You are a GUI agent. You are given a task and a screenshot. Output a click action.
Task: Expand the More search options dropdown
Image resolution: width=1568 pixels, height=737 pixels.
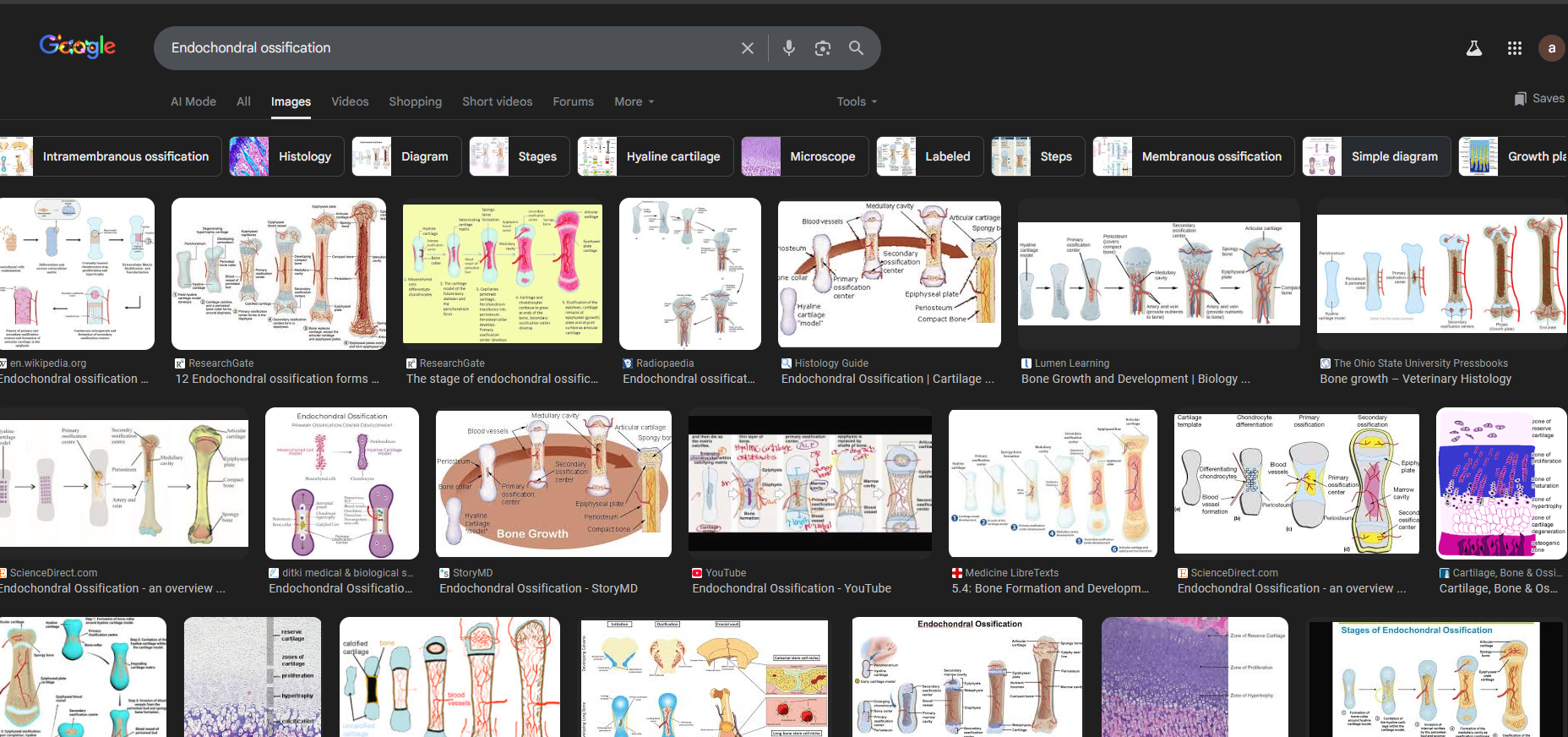[634, 101]
